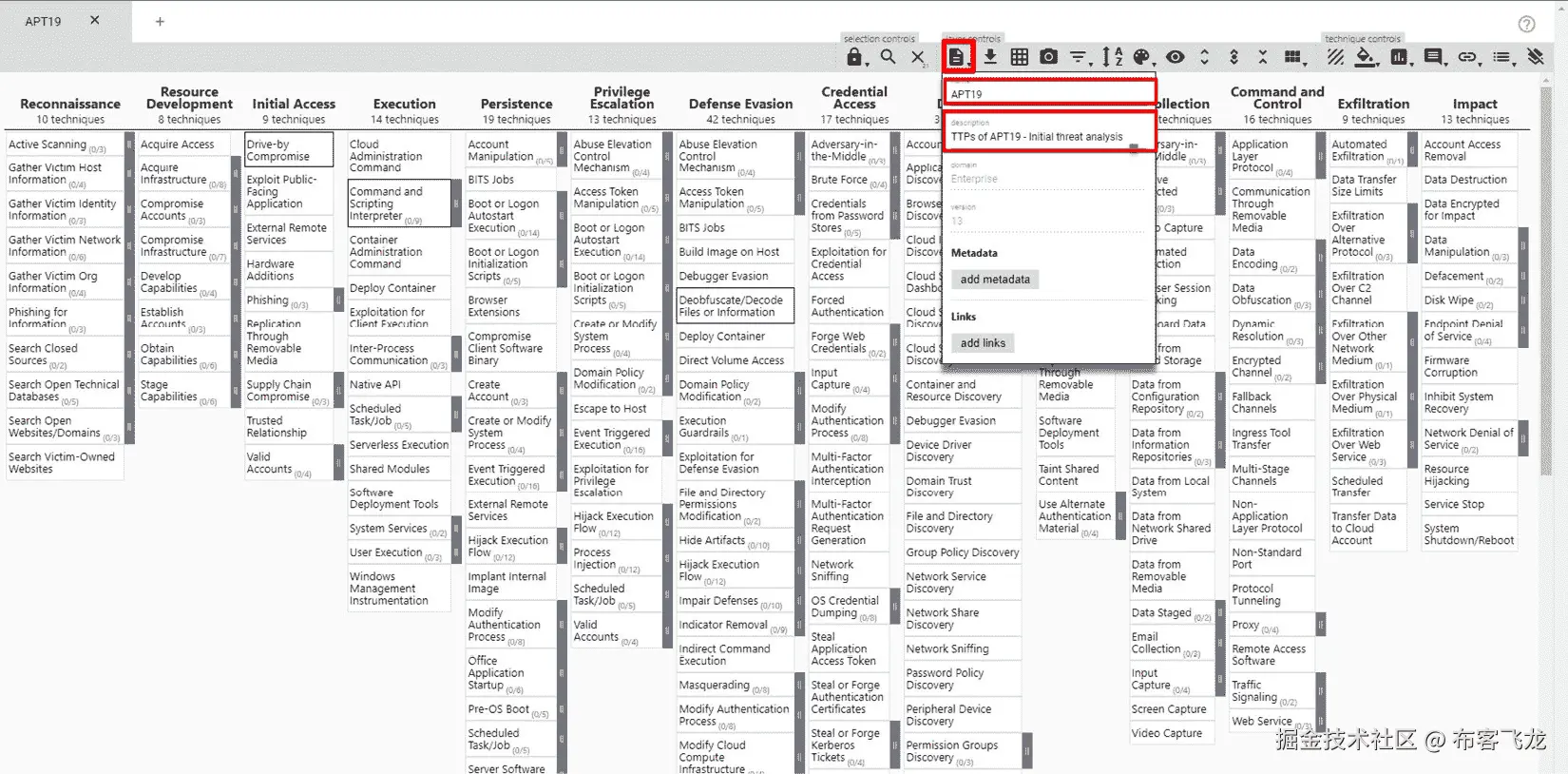This screenshot has height=774, width=1568.
Task: Expand Acquire Infrastructure sub-techniques
Action: tap(235, 174)
